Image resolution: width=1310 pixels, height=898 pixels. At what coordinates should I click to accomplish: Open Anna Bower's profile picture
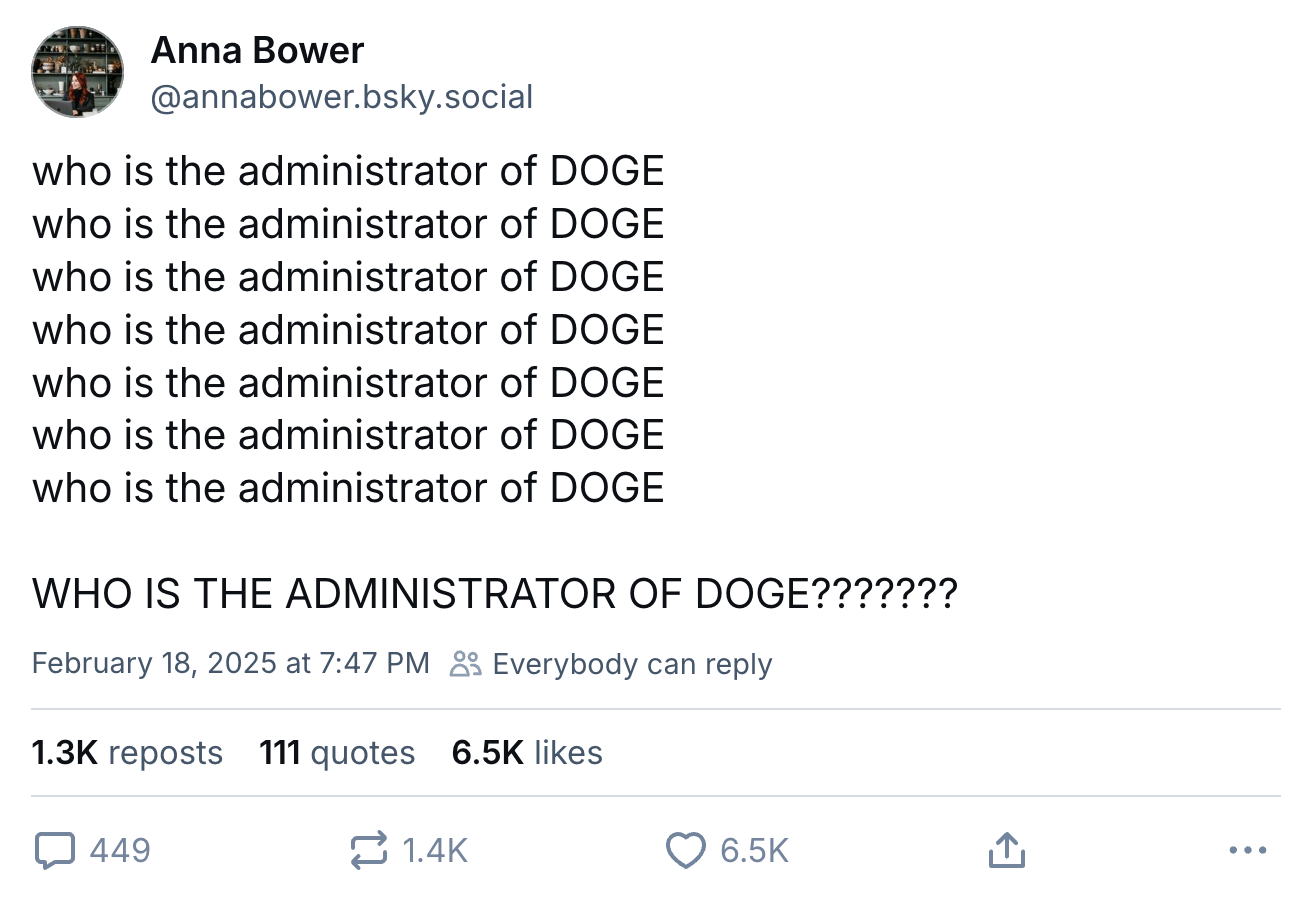point(78,72)
